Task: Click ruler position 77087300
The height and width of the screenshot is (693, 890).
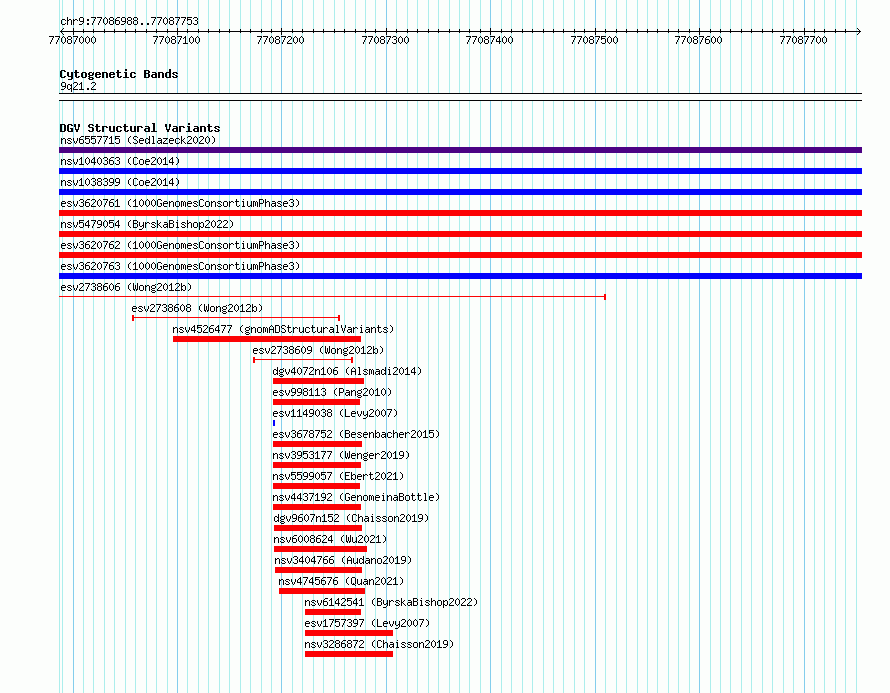Action: pos(385,40)
